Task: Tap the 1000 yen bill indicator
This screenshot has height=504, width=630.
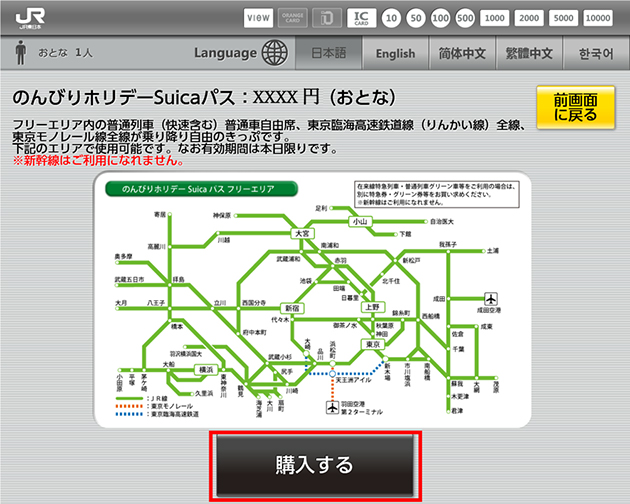Action: click(495, 18)
